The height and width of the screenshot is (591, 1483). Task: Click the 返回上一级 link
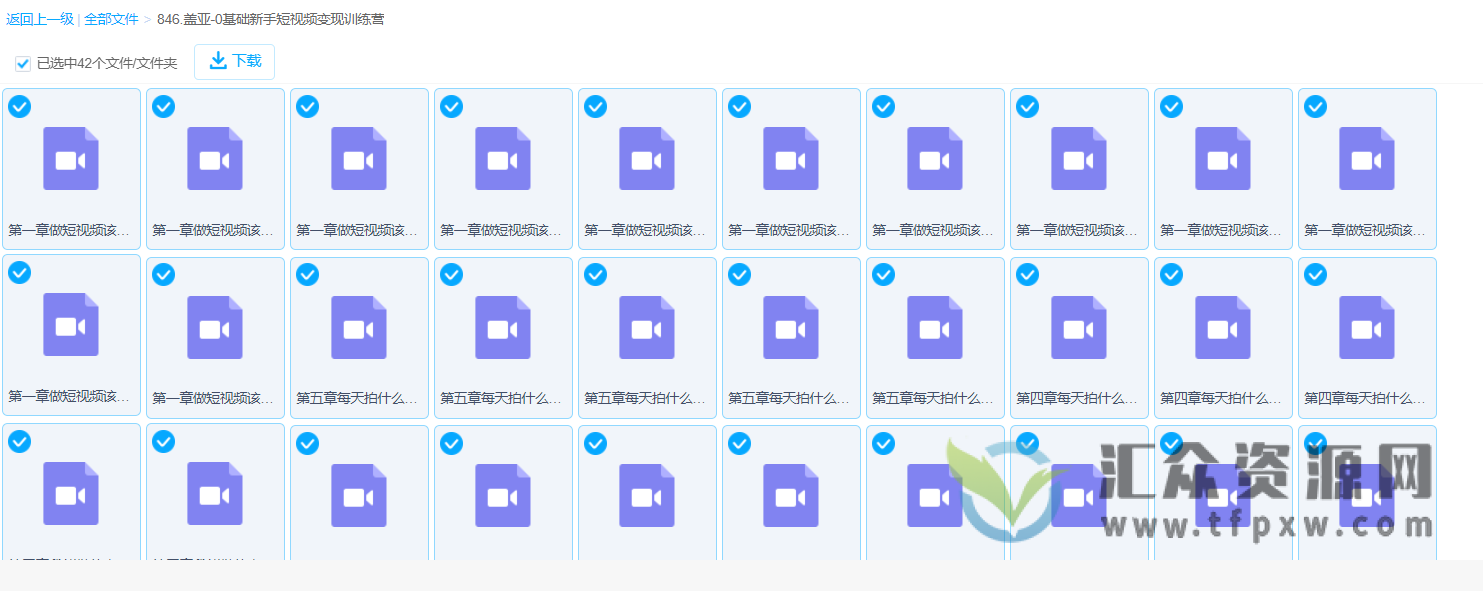coord(36,18)
